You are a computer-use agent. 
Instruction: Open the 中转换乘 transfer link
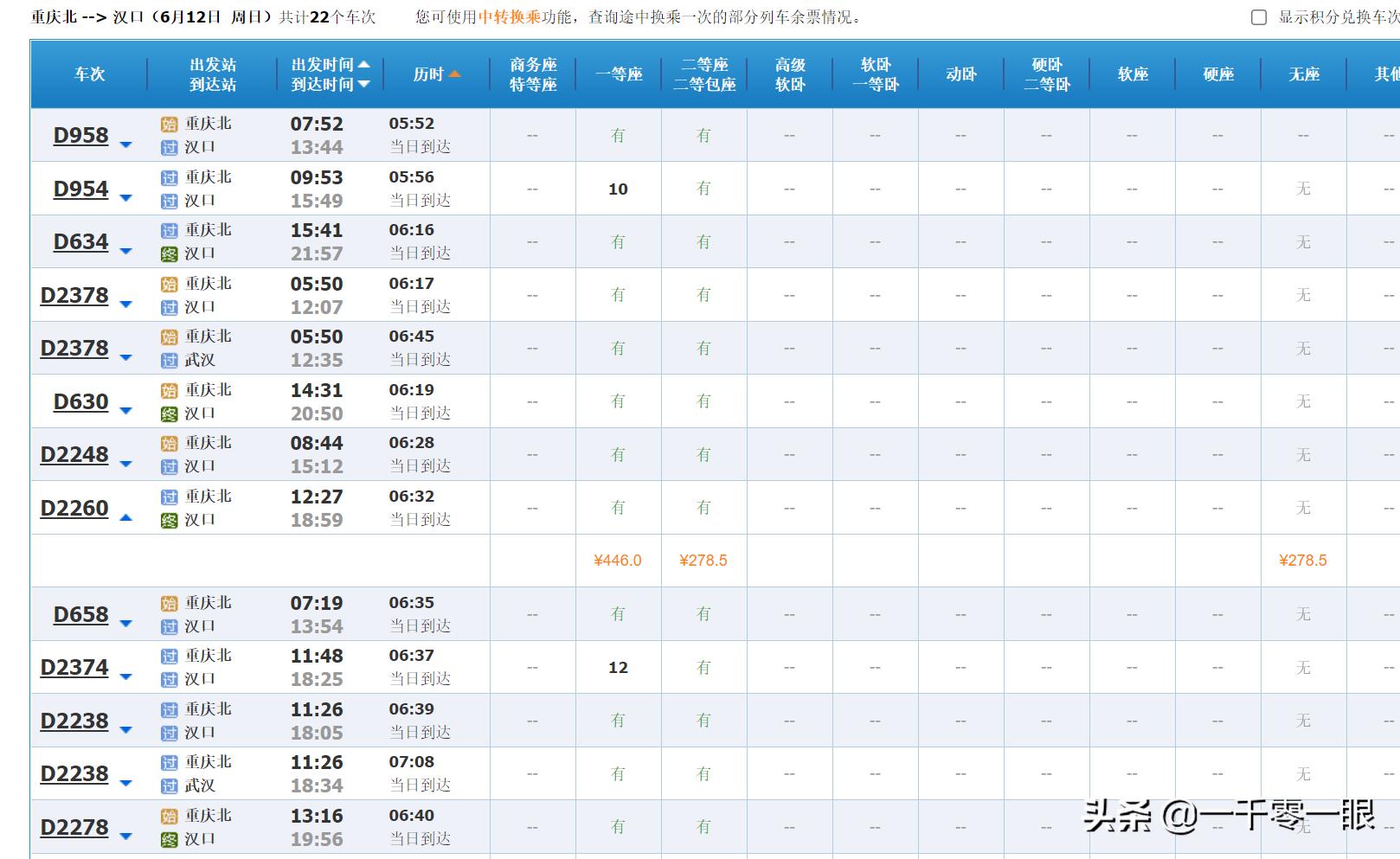509,17
